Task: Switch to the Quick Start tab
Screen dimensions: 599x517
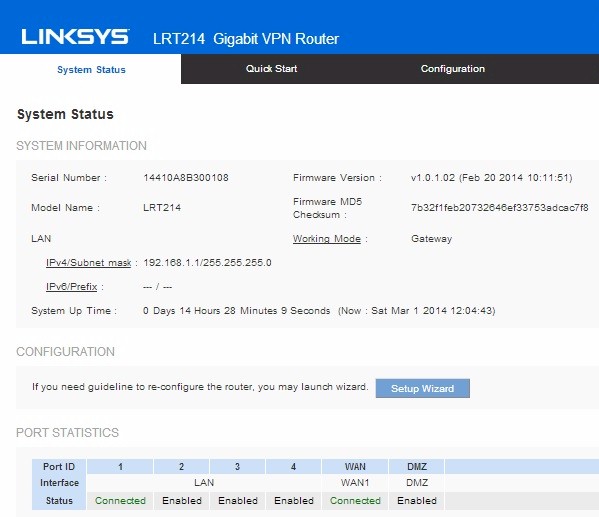Action: tap(271, 69)
